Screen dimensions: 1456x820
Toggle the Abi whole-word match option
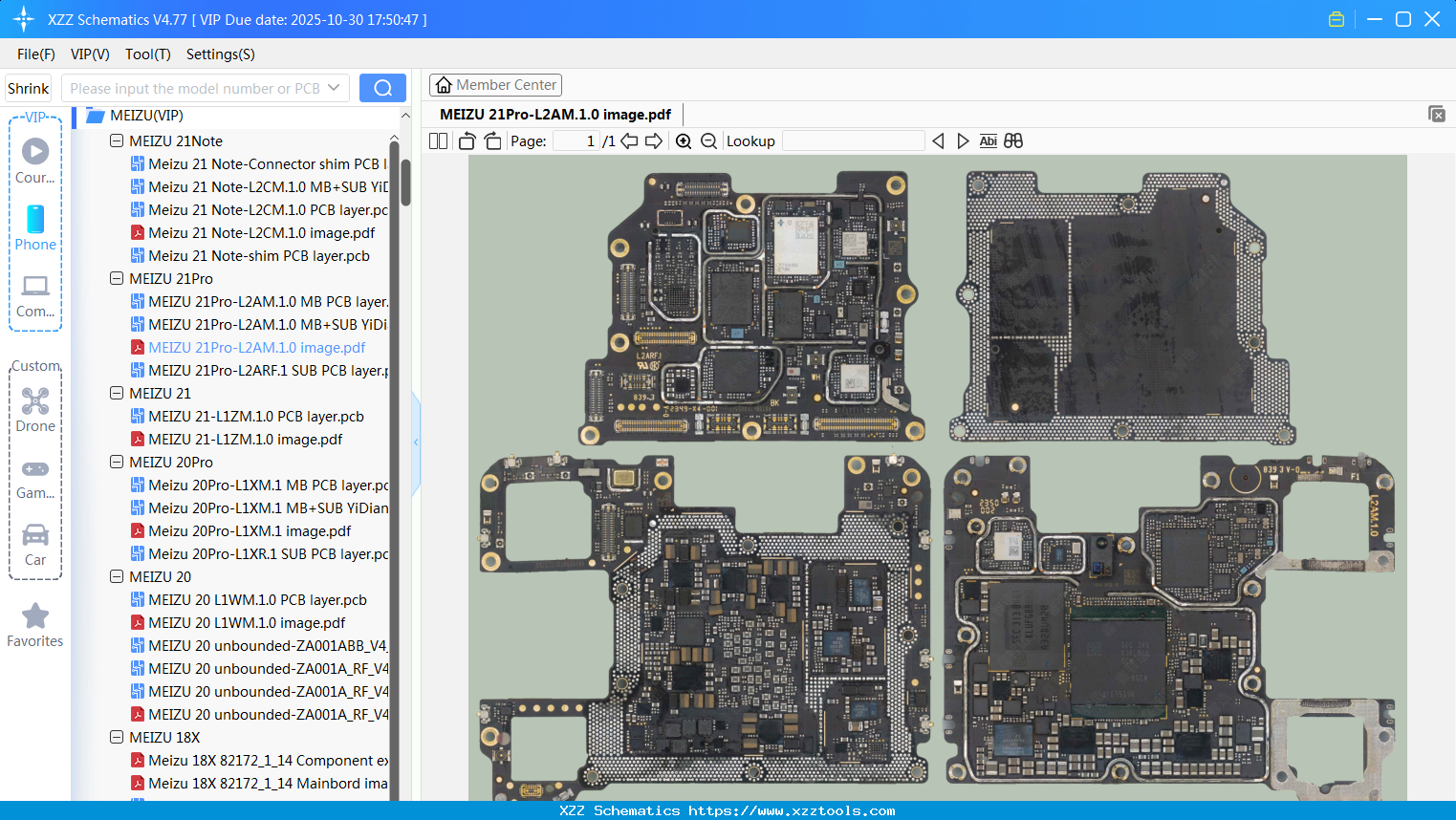coord(988,141)
